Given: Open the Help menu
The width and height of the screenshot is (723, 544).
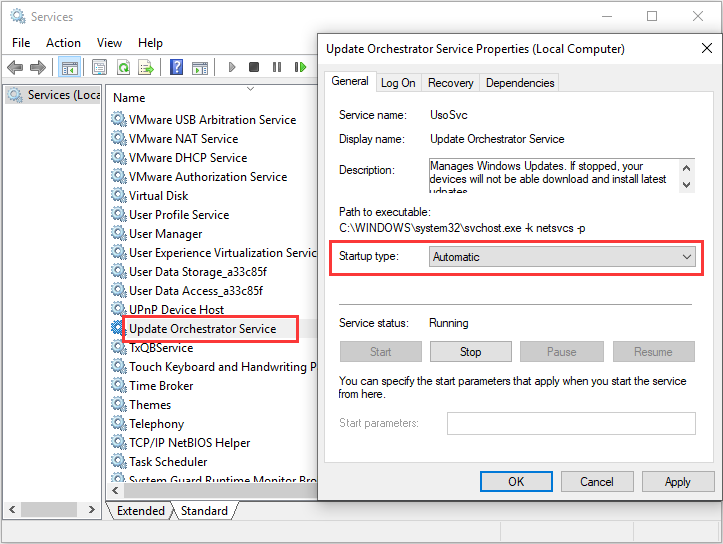Looking at the screenshot, I should click(x=150, y=43).
